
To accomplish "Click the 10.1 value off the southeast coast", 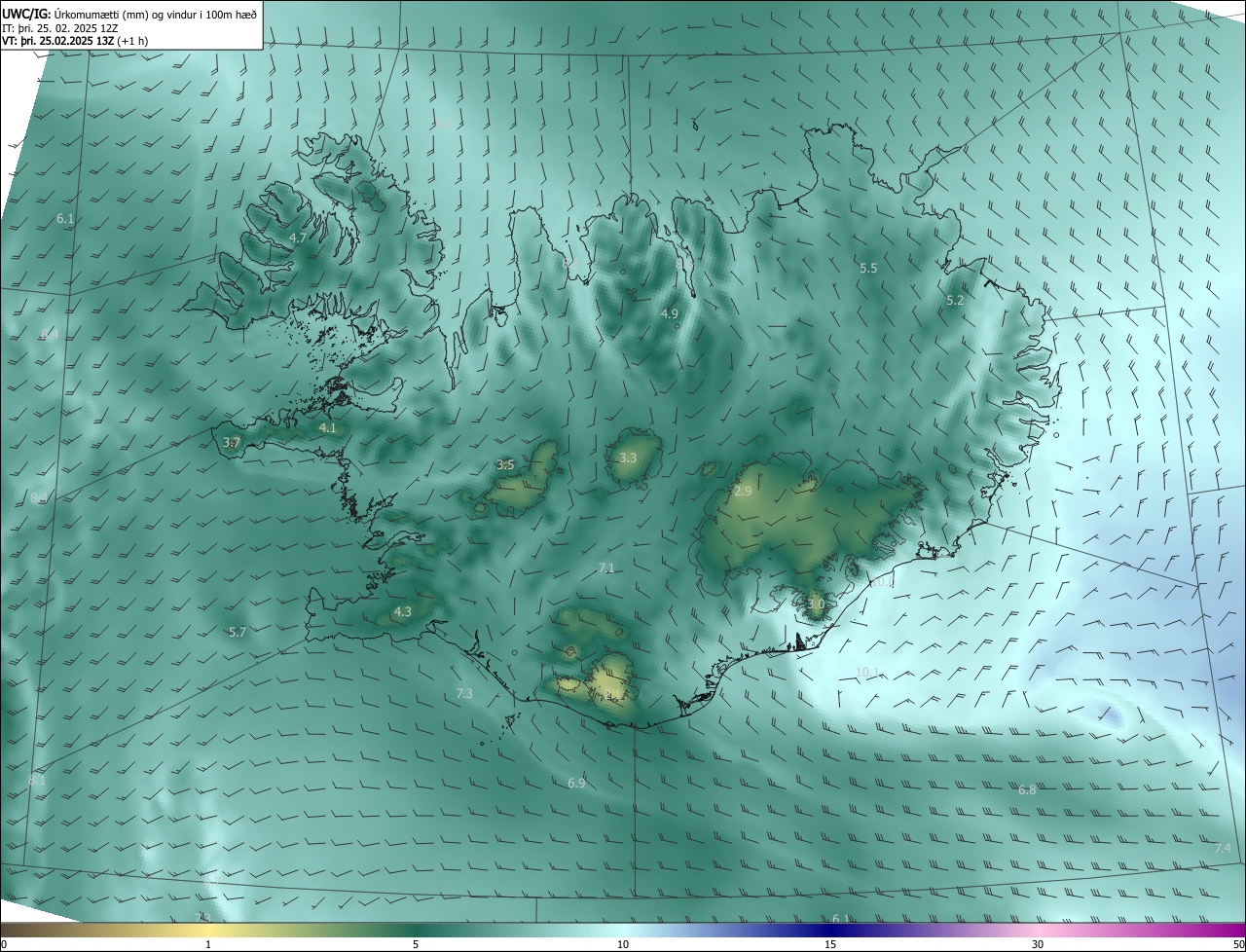I will click(x=867, y=672).
